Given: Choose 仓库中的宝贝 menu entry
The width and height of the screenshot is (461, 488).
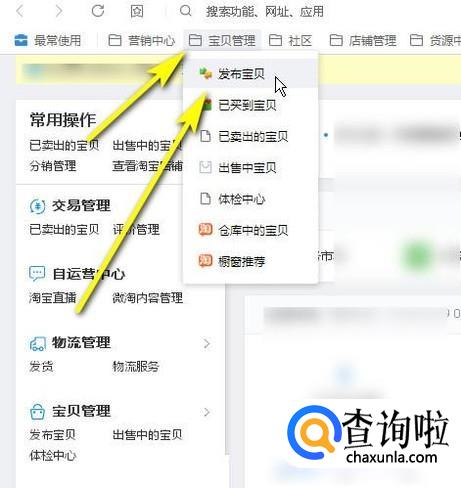Looking at the screenshot, I should point(251,230).
